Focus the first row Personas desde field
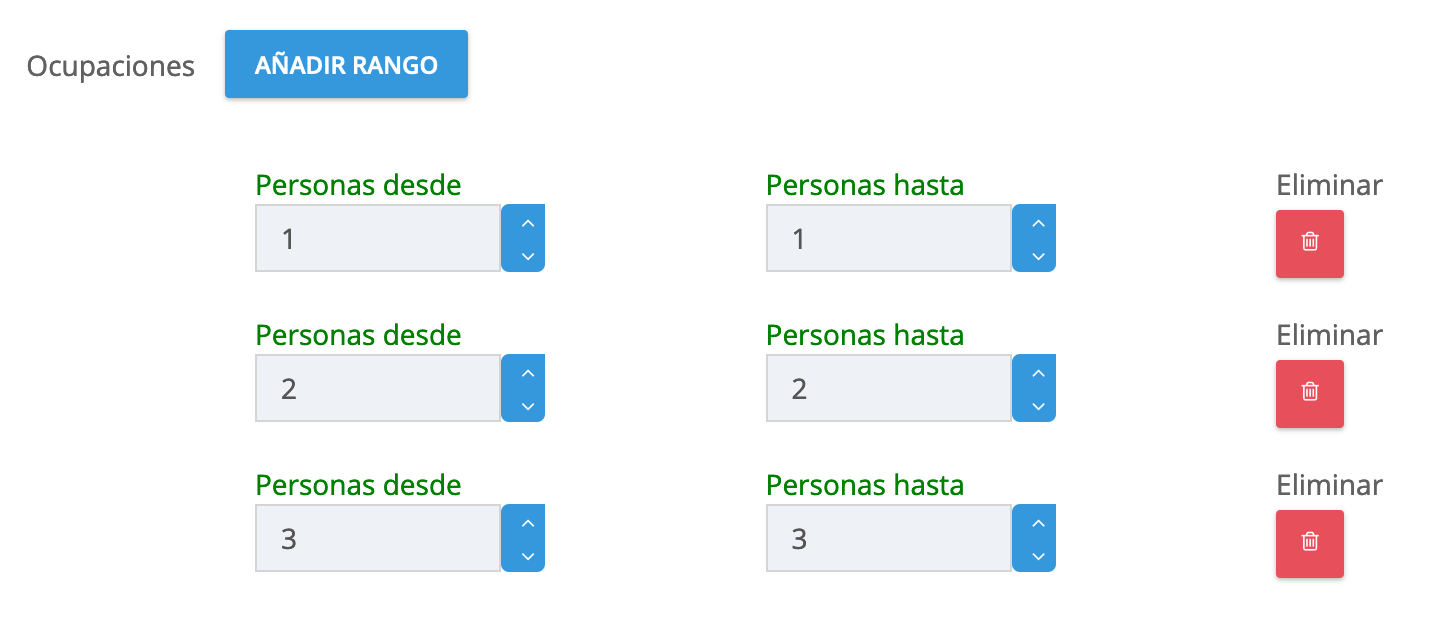The height and width of the screenshot is (628, 1434). pyautogui.click(x=378, y=239)
